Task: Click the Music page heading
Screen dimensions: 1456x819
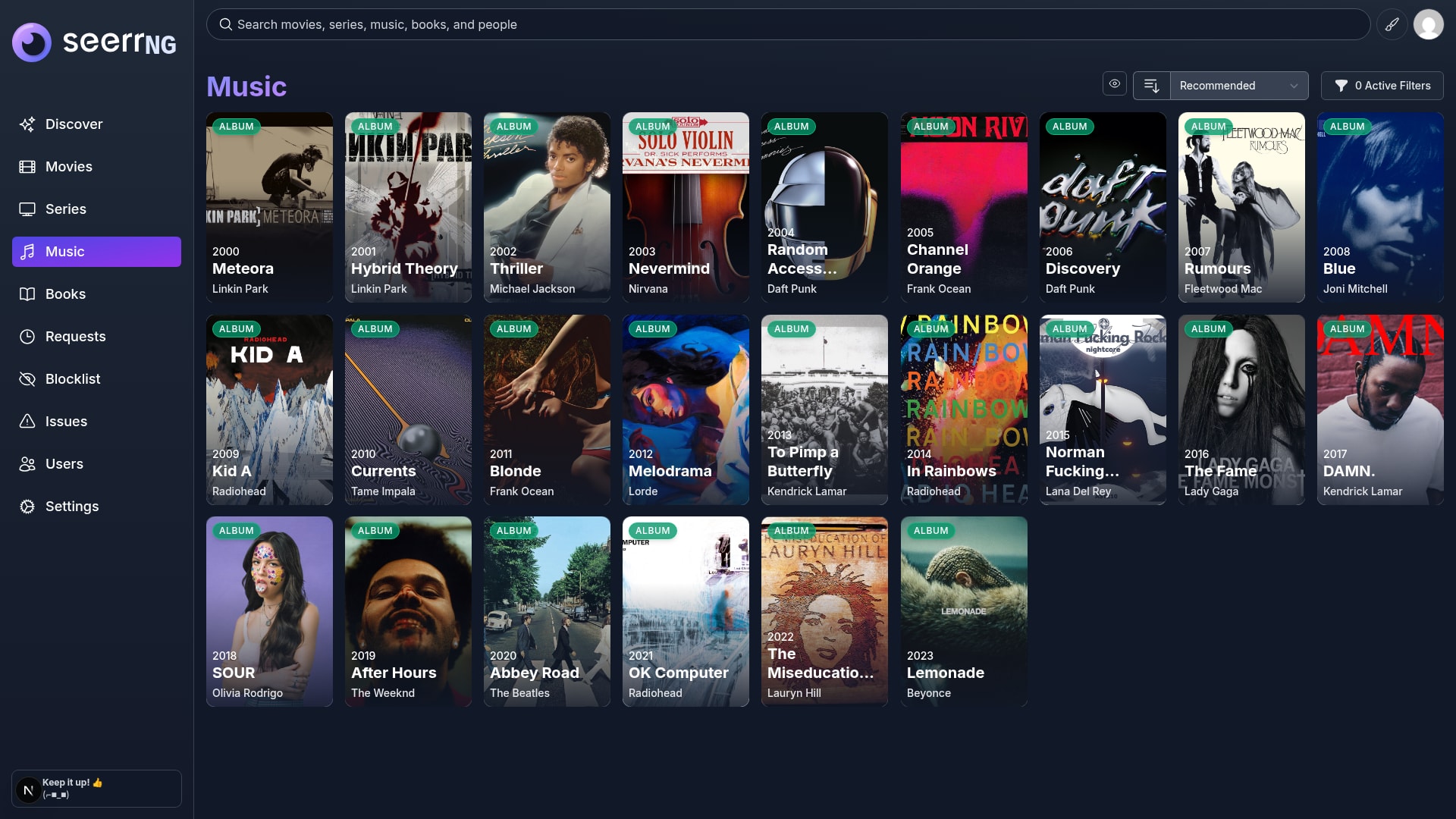Action: 246,86
